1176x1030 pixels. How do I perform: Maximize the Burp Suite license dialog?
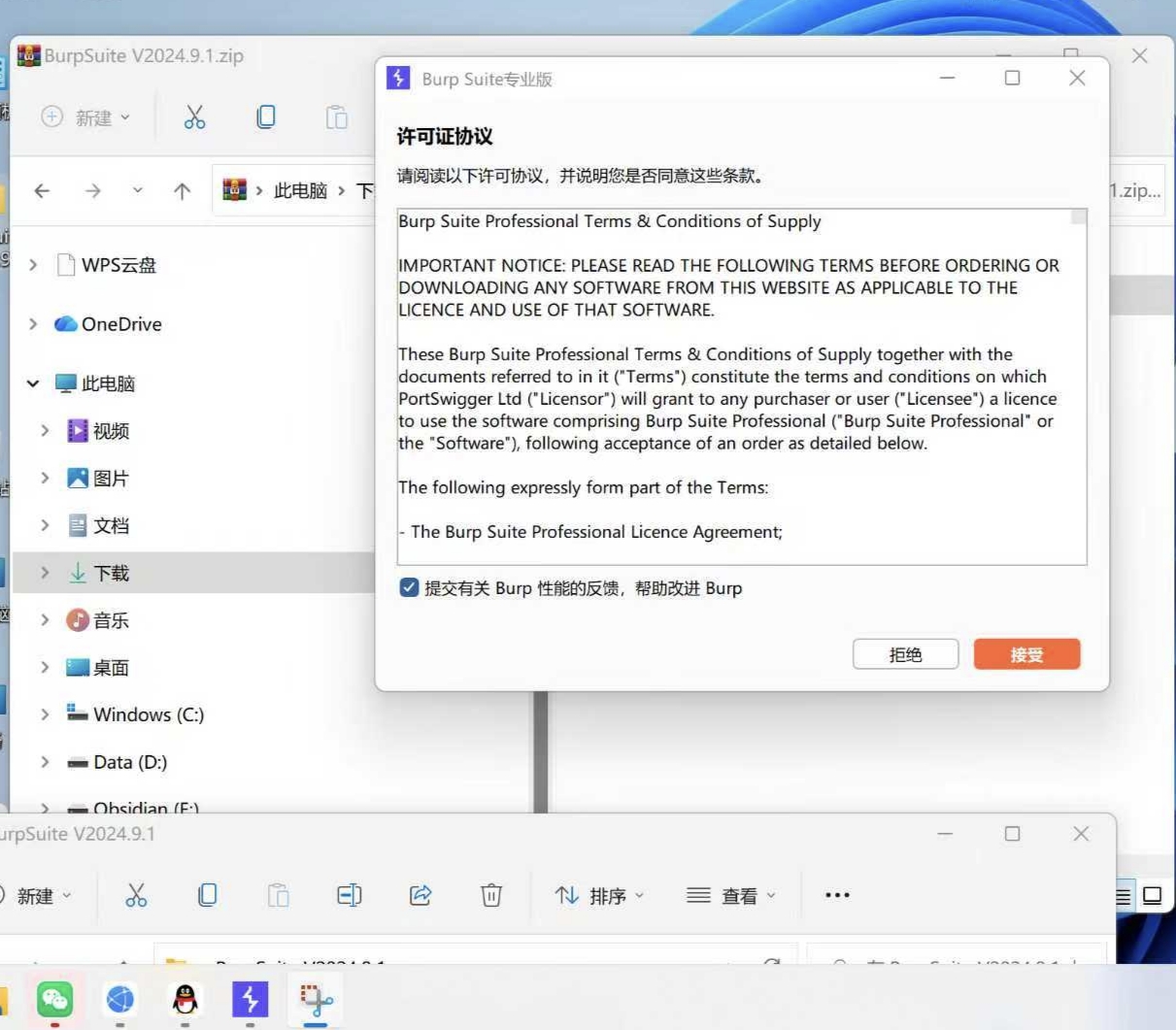tap(1012, 78)
